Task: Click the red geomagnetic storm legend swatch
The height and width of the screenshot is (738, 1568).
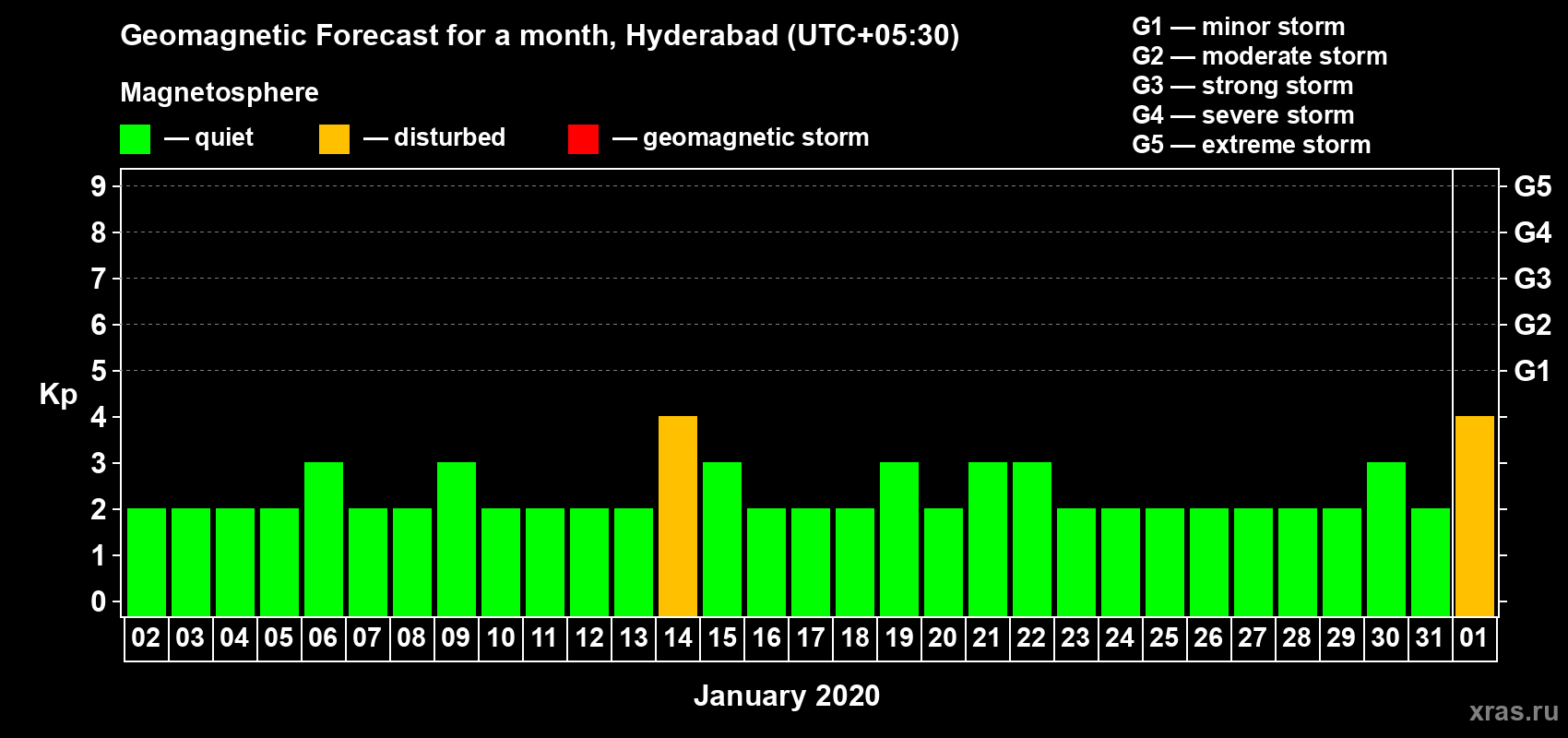Action: 583,139
